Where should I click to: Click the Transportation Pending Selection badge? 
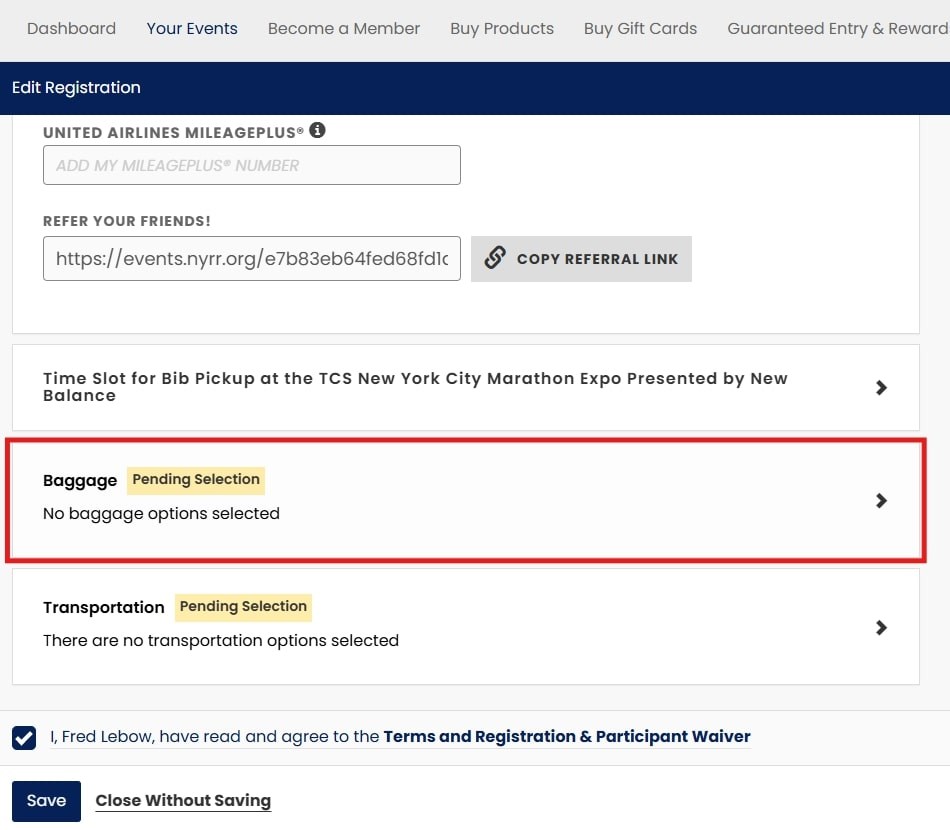(x=243, y=607)
